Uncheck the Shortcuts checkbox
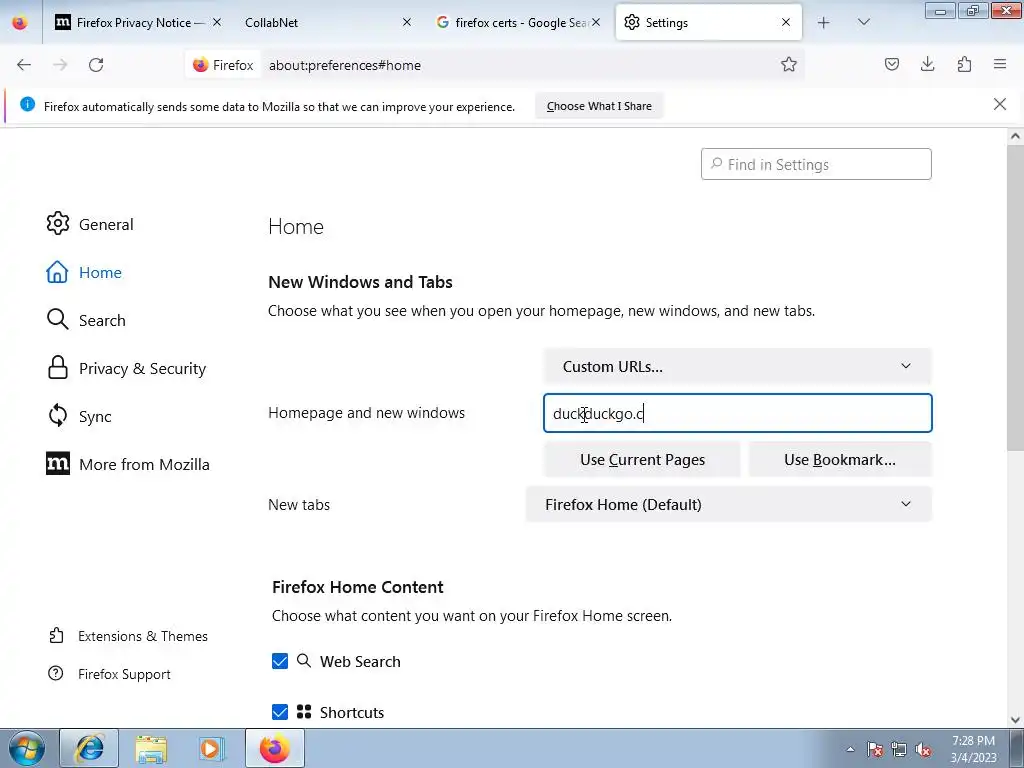The image size is (1024, 768). coord(280,712)
